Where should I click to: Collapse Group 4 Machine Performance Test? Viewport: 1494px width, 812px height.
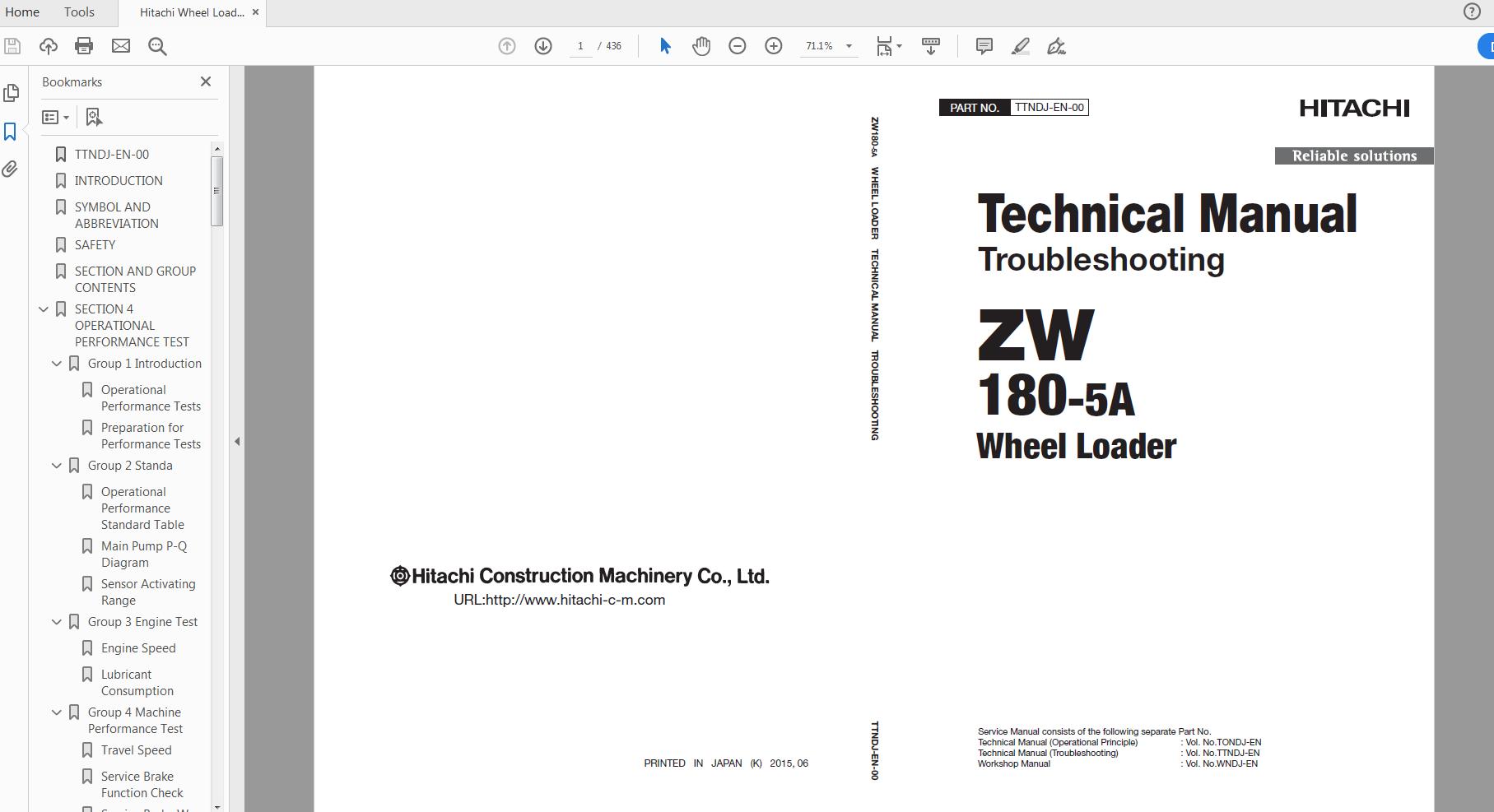[x=57, y=712]
